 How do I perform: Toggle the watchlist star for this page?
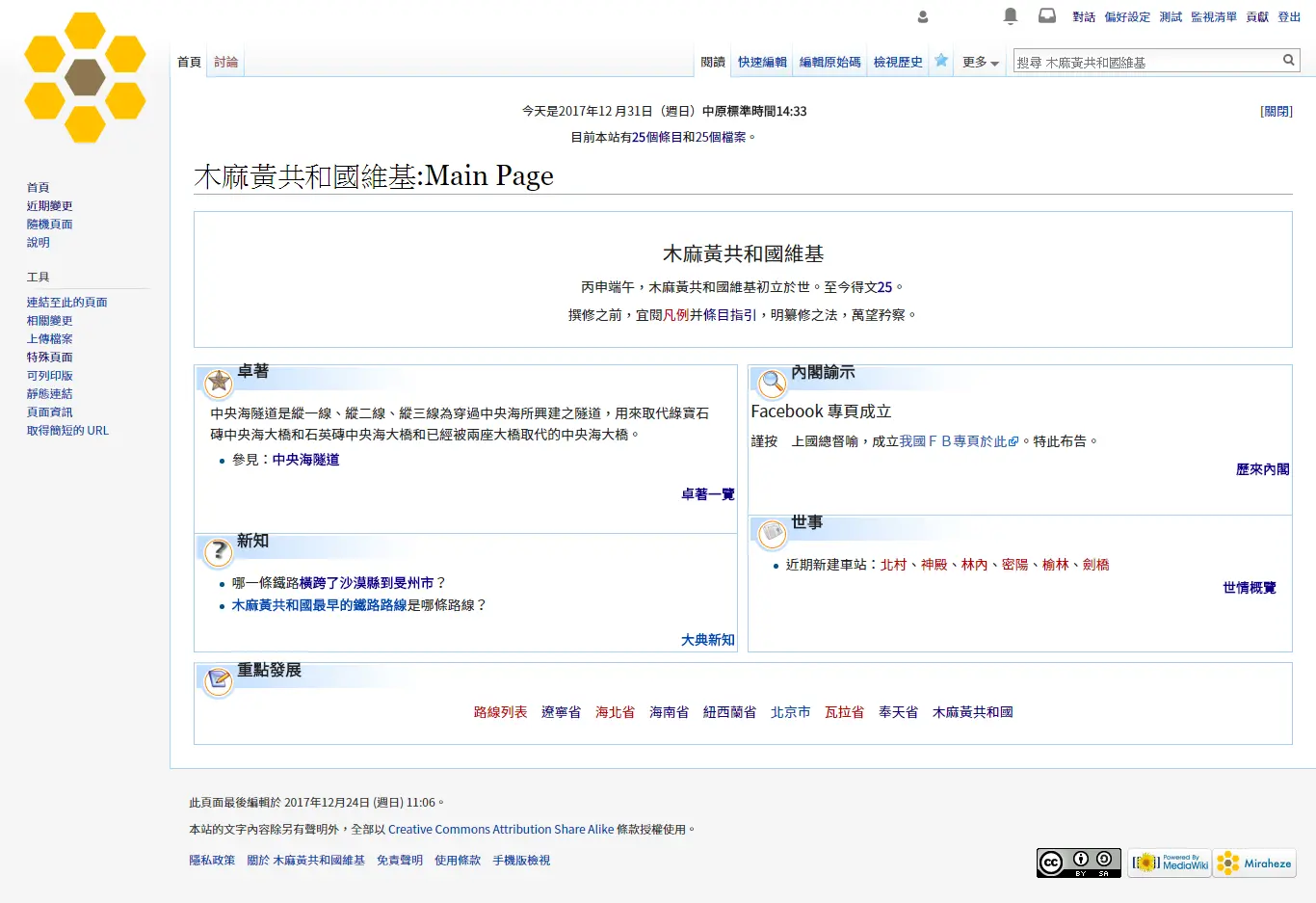941,61
